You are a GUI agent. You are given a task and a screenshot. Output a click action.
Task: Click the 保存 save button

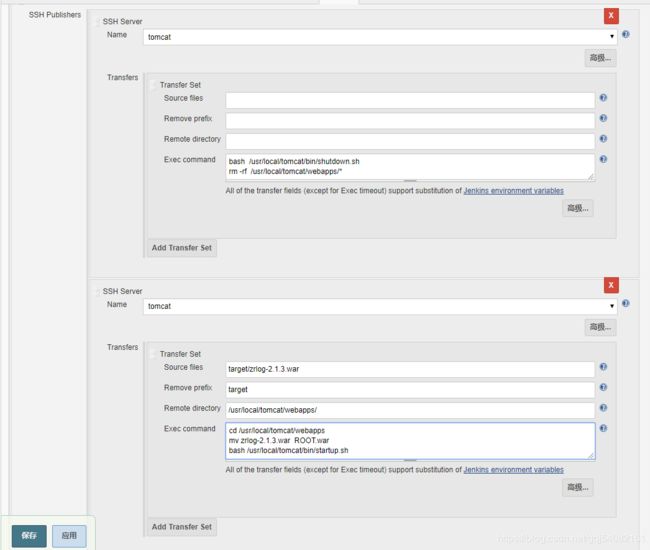click(x=29, y=536)
